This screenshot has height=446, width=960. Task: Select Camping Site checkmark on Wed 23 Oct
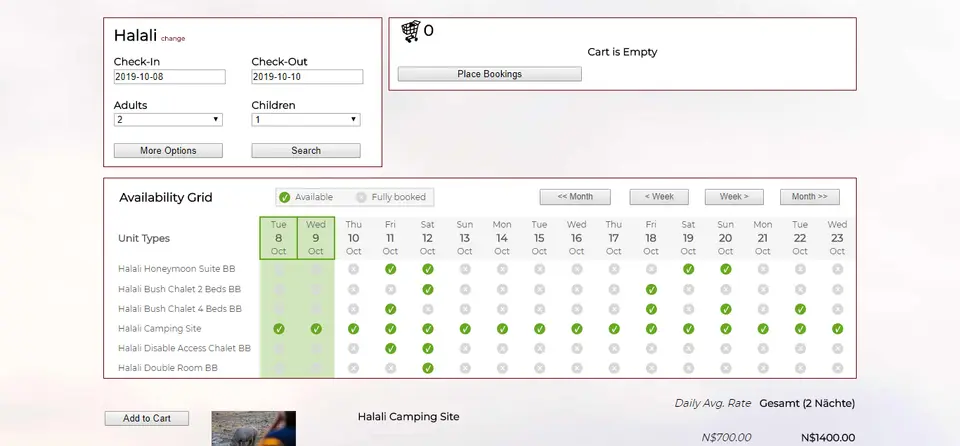coord(838,329)
